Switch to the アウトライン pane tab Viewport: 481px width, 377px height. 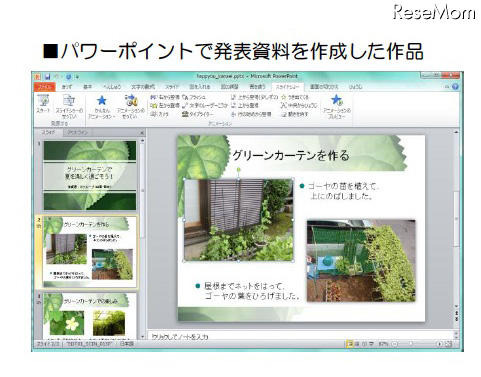pyautogui.click(x=77, y=132)
